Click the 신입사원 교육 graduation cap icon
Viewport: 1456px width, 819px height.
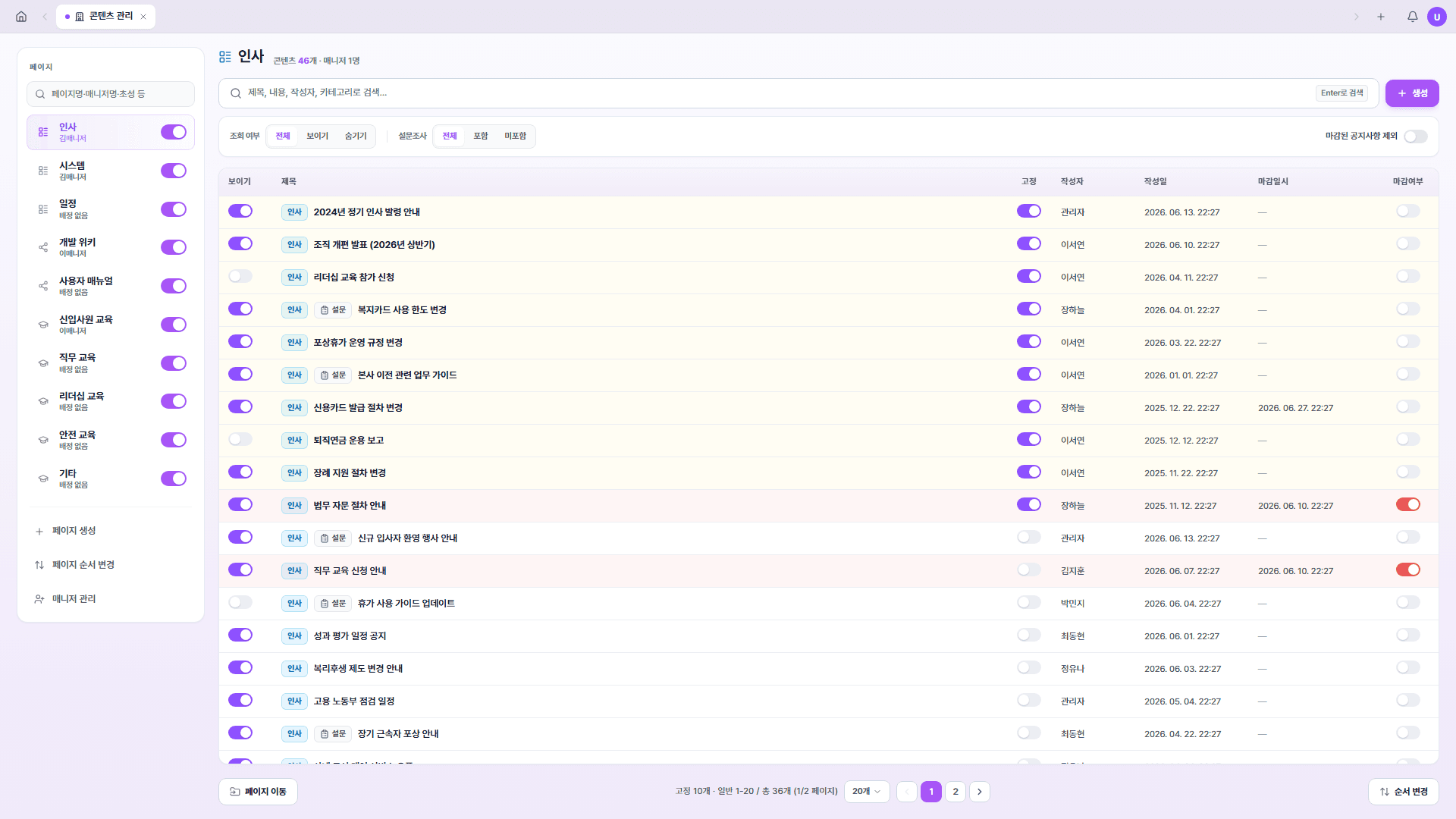pyautogui.click(x=43, y=325)
